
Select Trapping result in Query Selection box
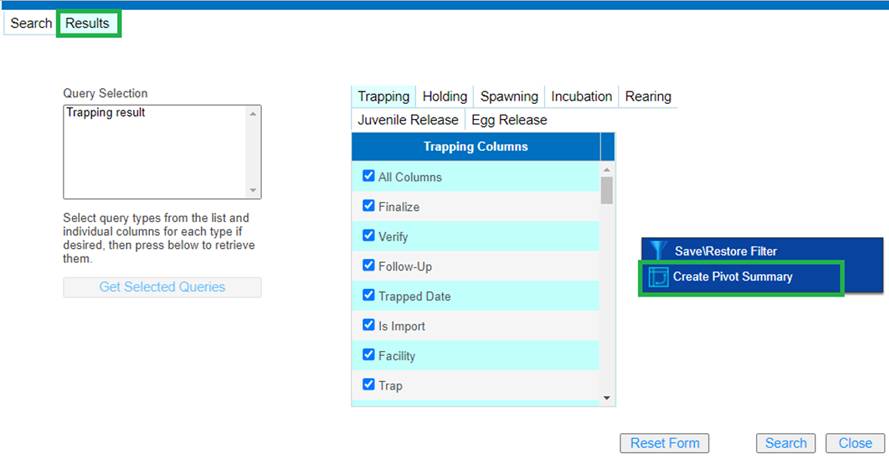pyautogui.click(x=106, y=113)
